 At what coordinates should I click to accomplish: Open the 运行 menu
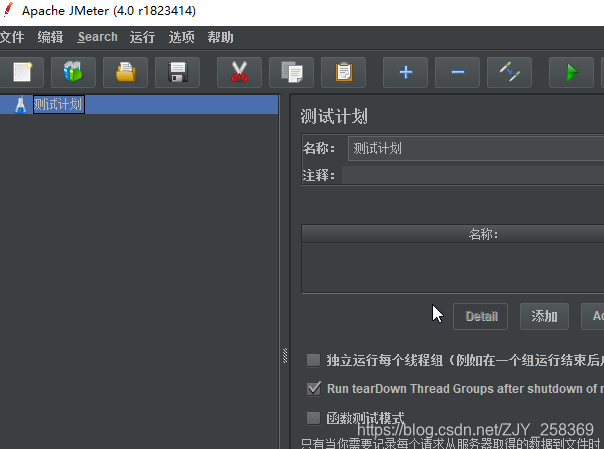coord(143,37)
